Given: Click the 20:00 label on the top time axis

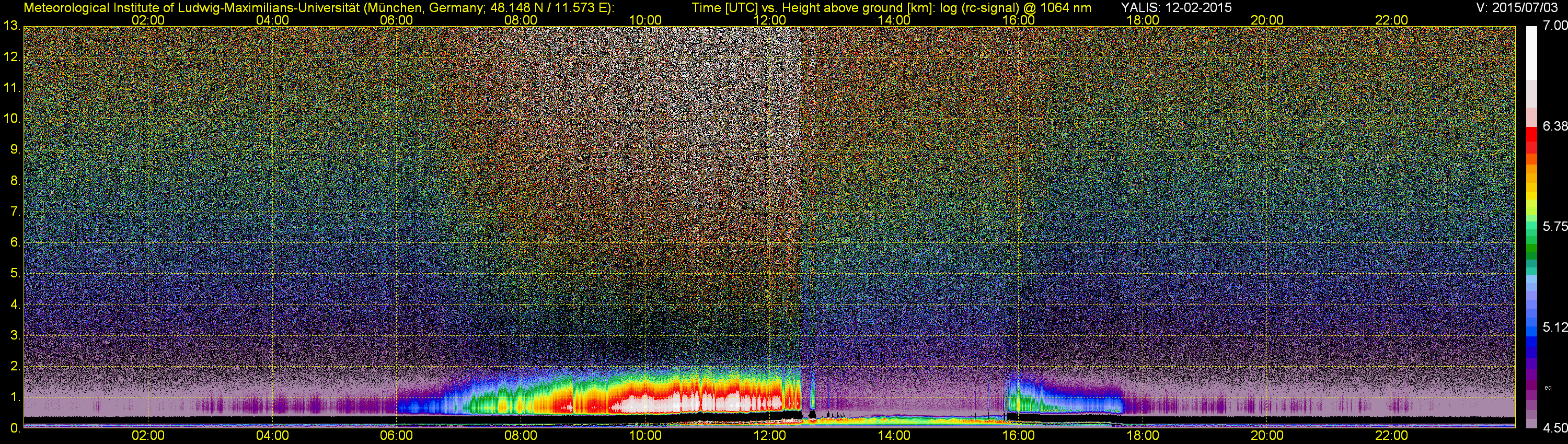Looking at the screenshot, I should [x=1267, y=20].
